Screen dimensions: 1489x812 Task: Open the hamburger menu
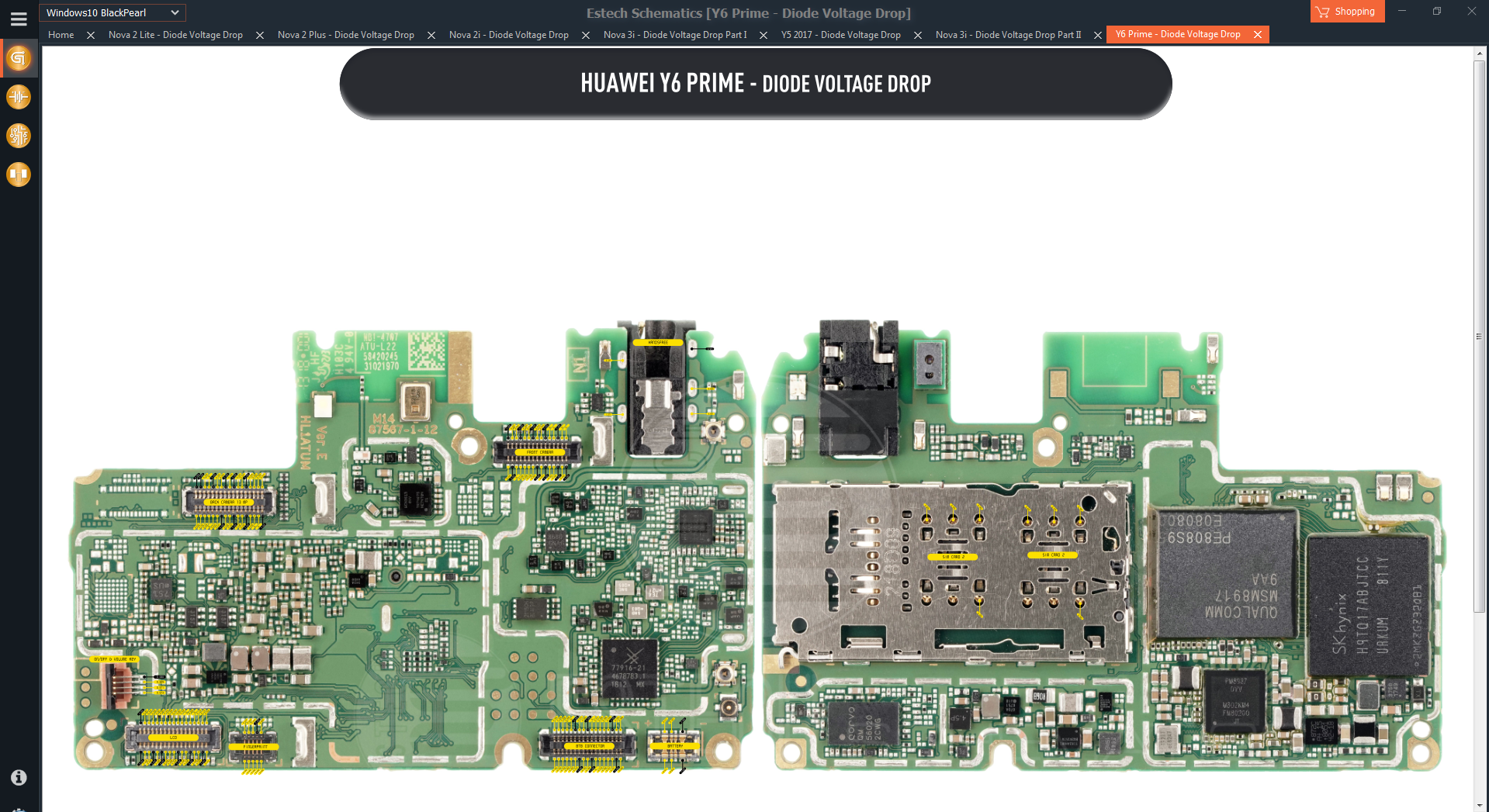19,19
